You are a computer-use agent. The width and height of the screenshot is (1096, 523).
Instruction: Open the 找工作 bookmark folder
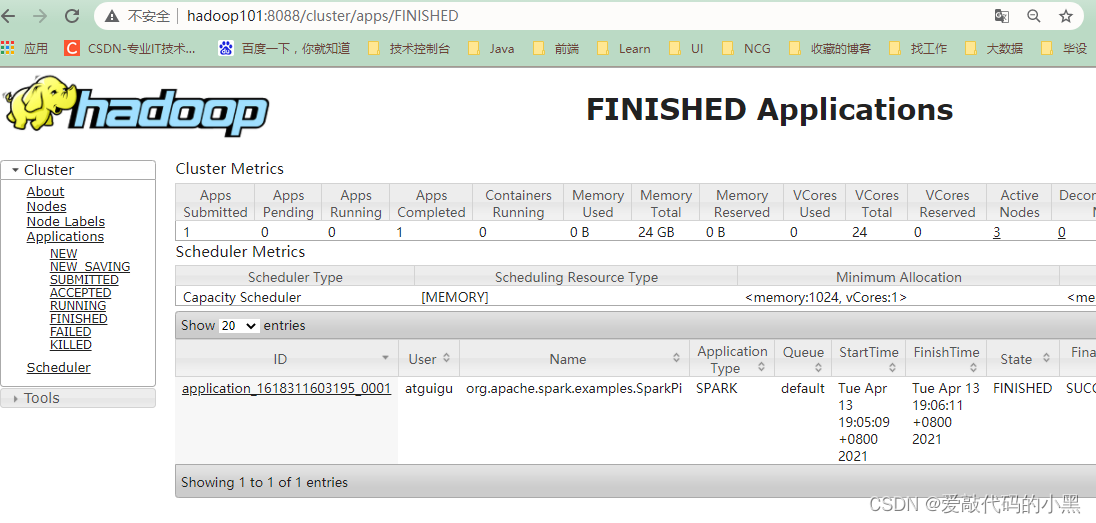pyautogui.click(x=918, y=48)
